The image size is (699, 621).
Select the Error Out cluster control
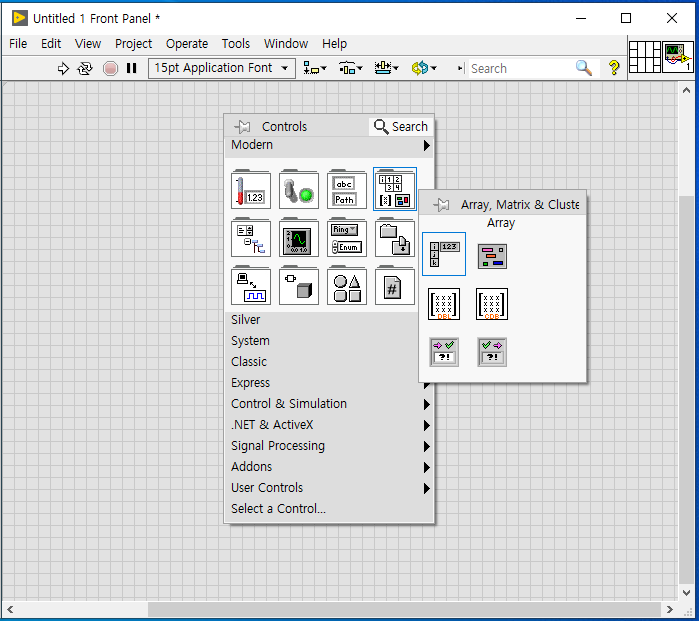point(492,352)
